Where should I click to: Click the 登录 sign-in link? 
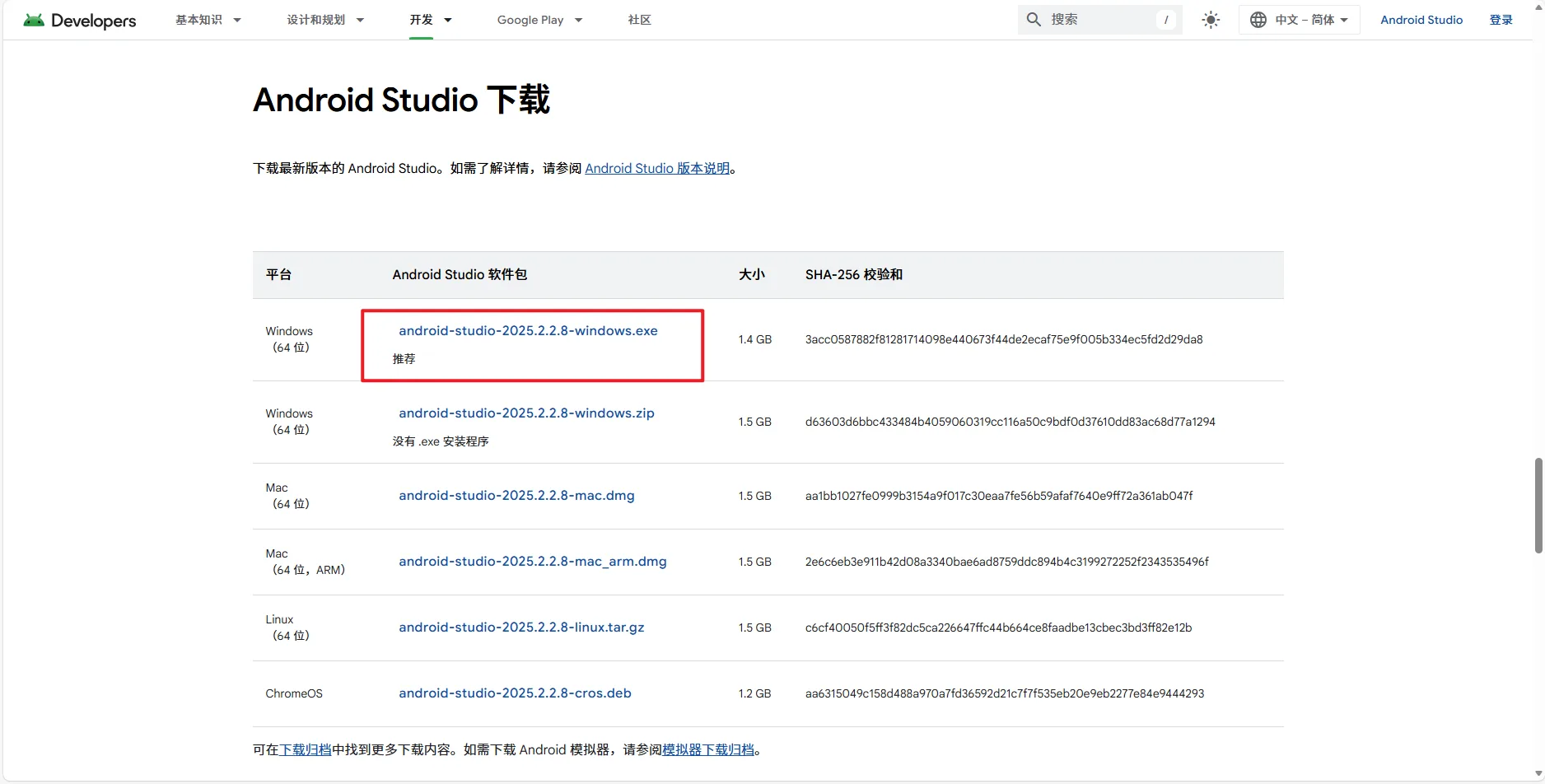(1501, 20)
